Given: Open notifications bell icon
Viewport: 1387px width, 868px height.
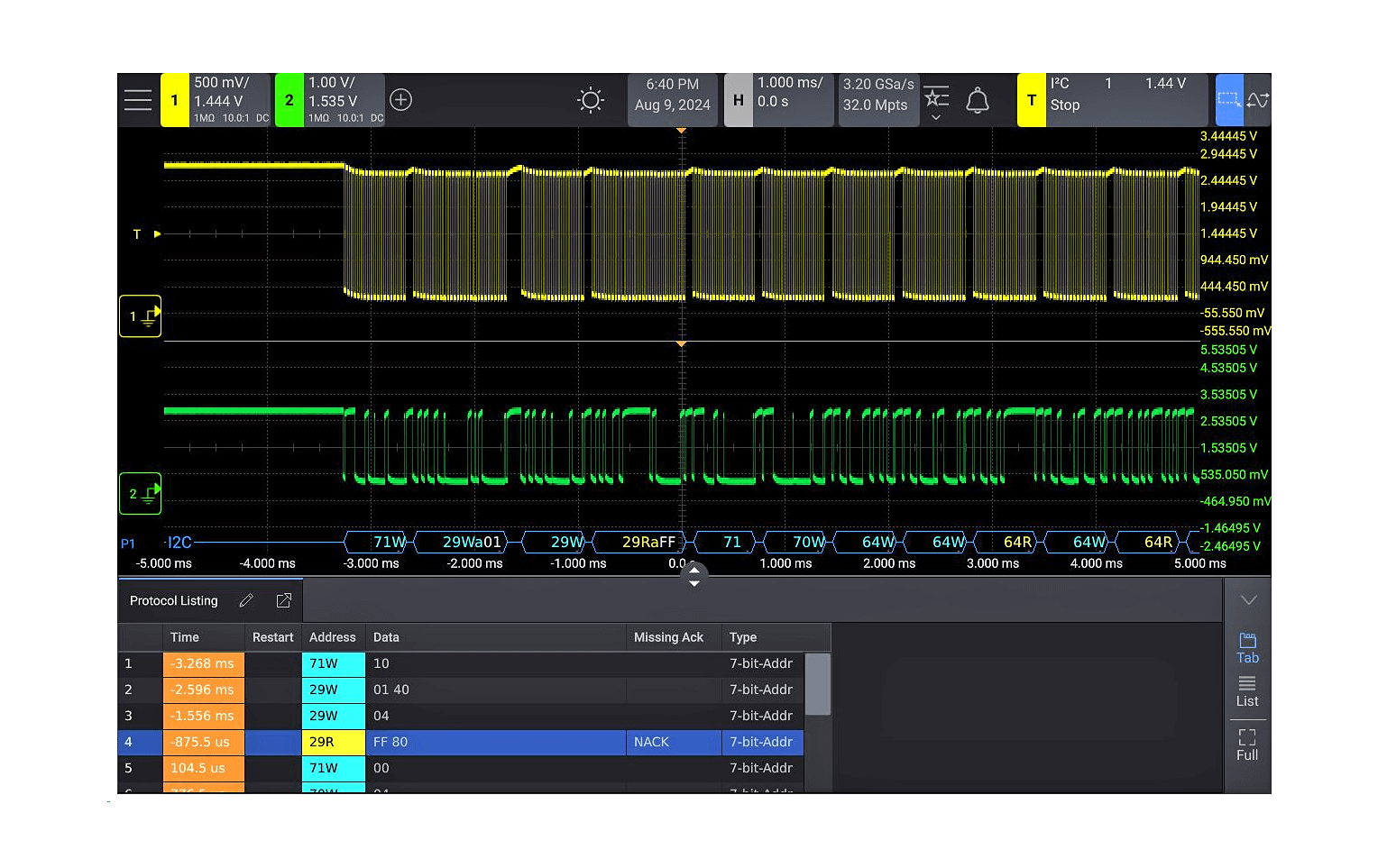Looking at the screenshot, I should pos(978,100).
